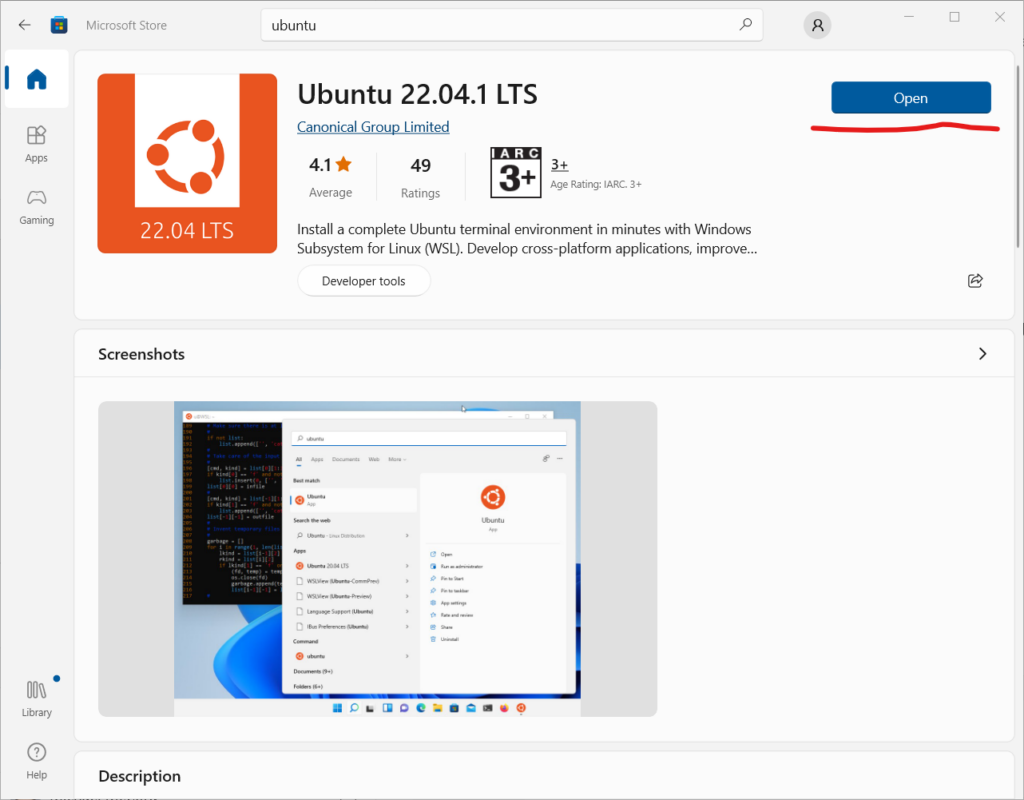This screenshot has width=1024, height=800.
Task: Click the search magnifier icon
Action: 745,25
